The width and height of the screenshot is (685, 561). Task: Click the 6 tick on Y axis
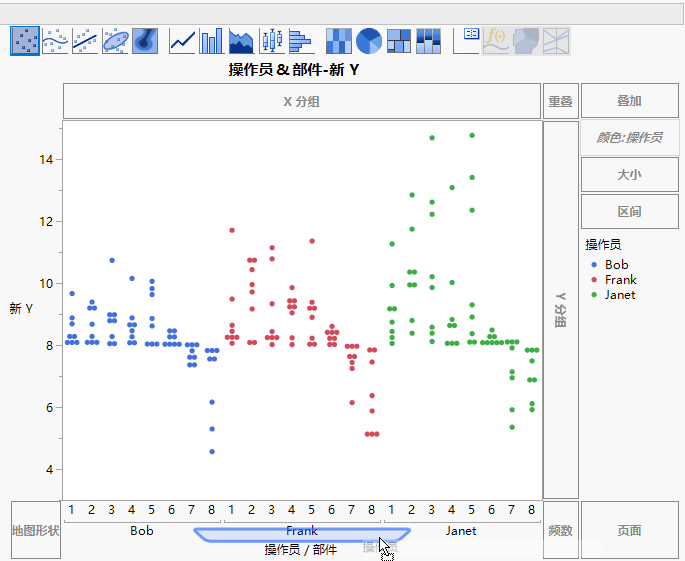pyautogui.click(x=49, y=408)
